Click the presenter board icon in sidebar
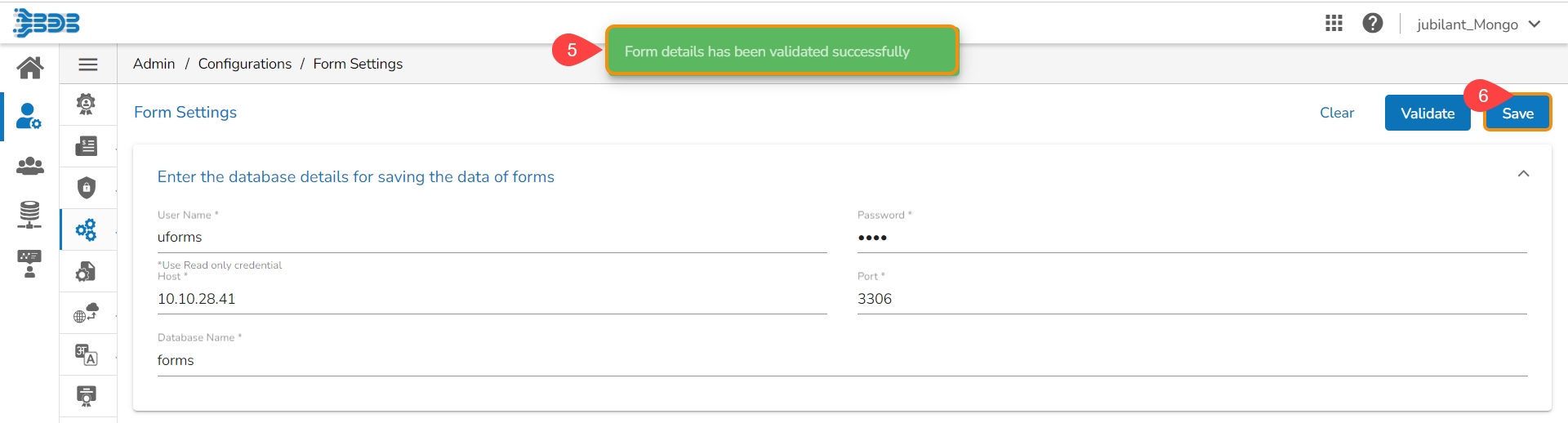Image resolution: width=1568 pixels, height=423 pixels. tap(29, 264)
